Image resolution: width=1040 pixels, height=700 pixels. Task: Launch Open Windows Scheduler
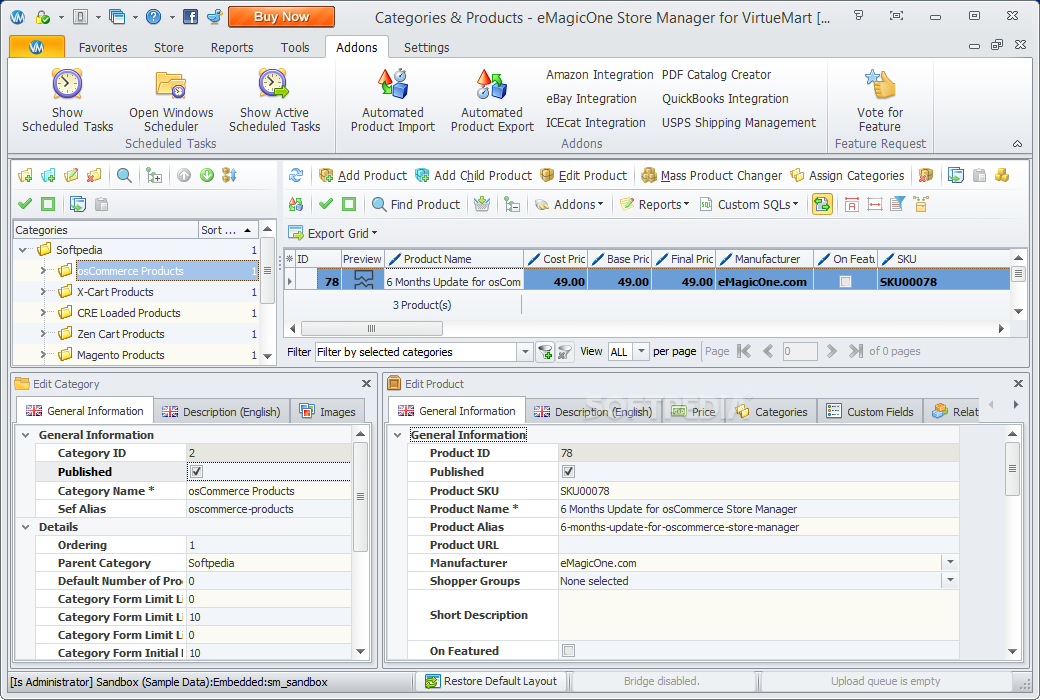coord(171,101)
